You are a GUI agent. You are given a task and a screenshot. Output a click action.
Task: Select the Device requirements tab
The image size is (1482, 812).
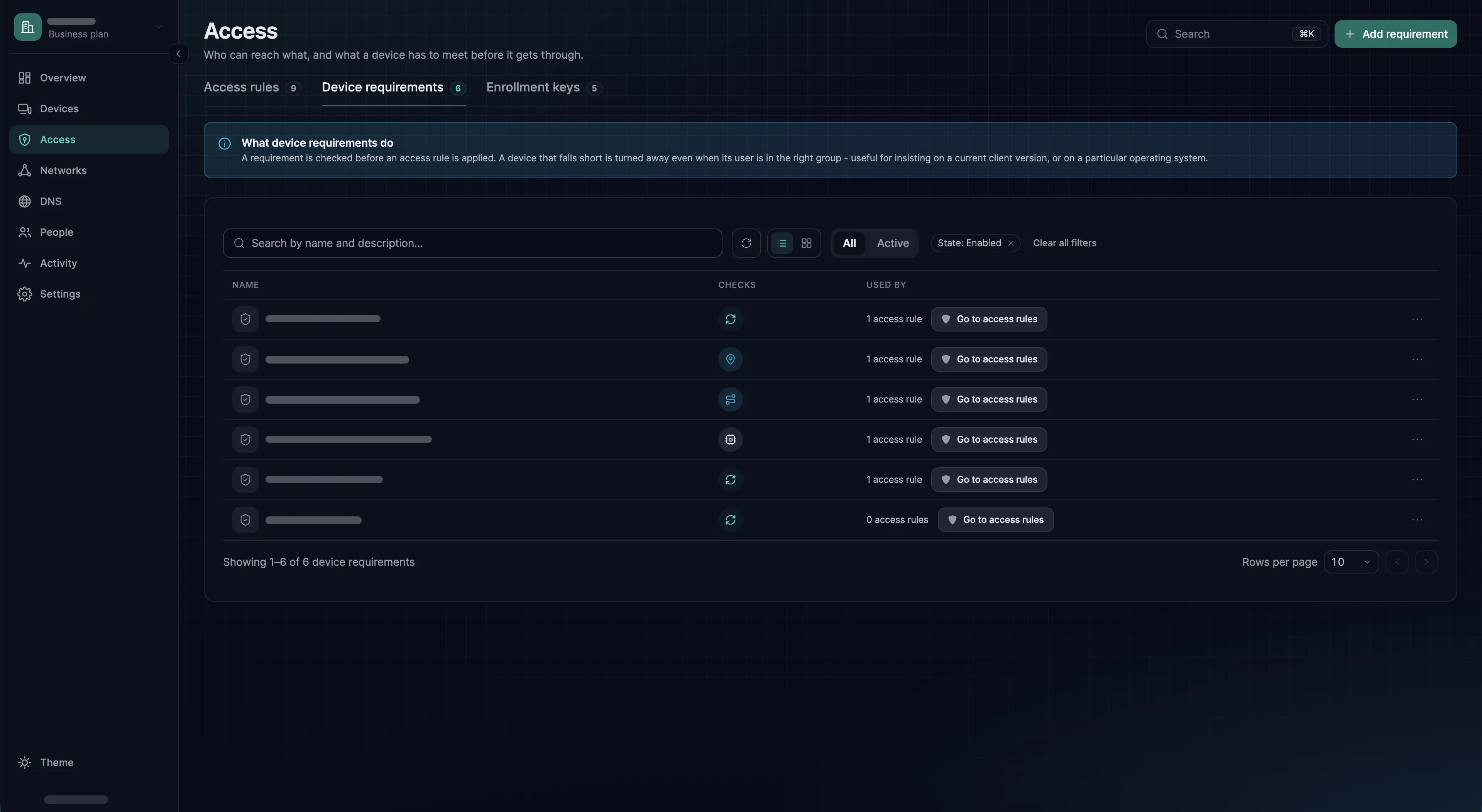click(394, 88)
